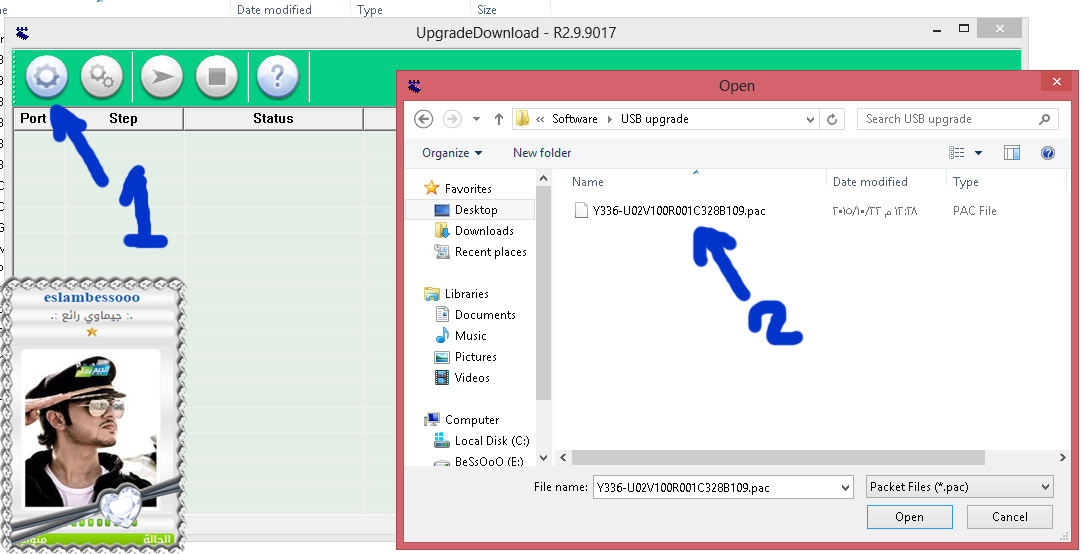Click the Open button
The height and width of the screenshot is (554, 1089).
[909, 517]
